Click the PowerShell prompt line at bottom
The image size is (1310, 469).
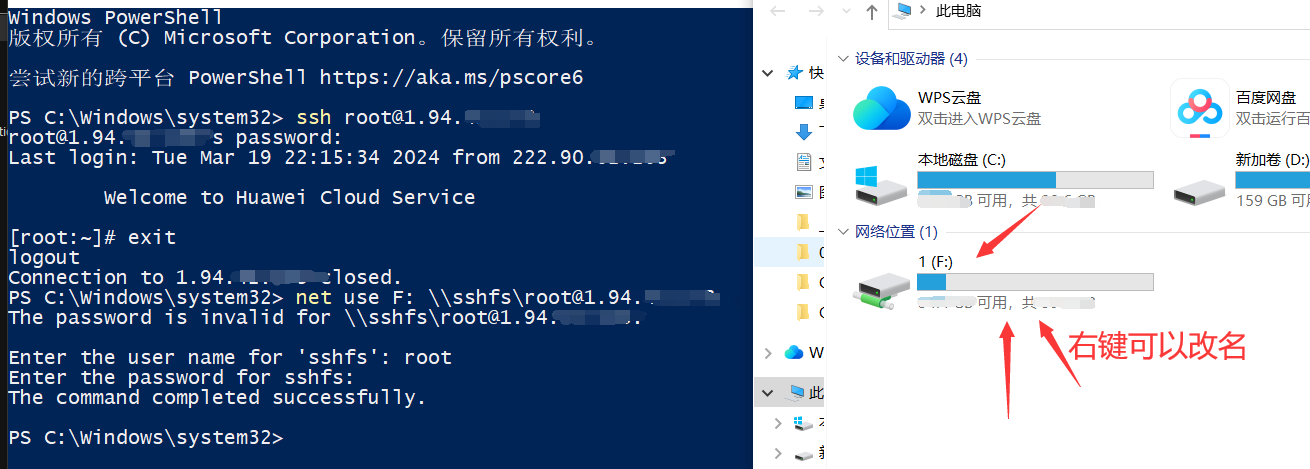pos(146,438)
